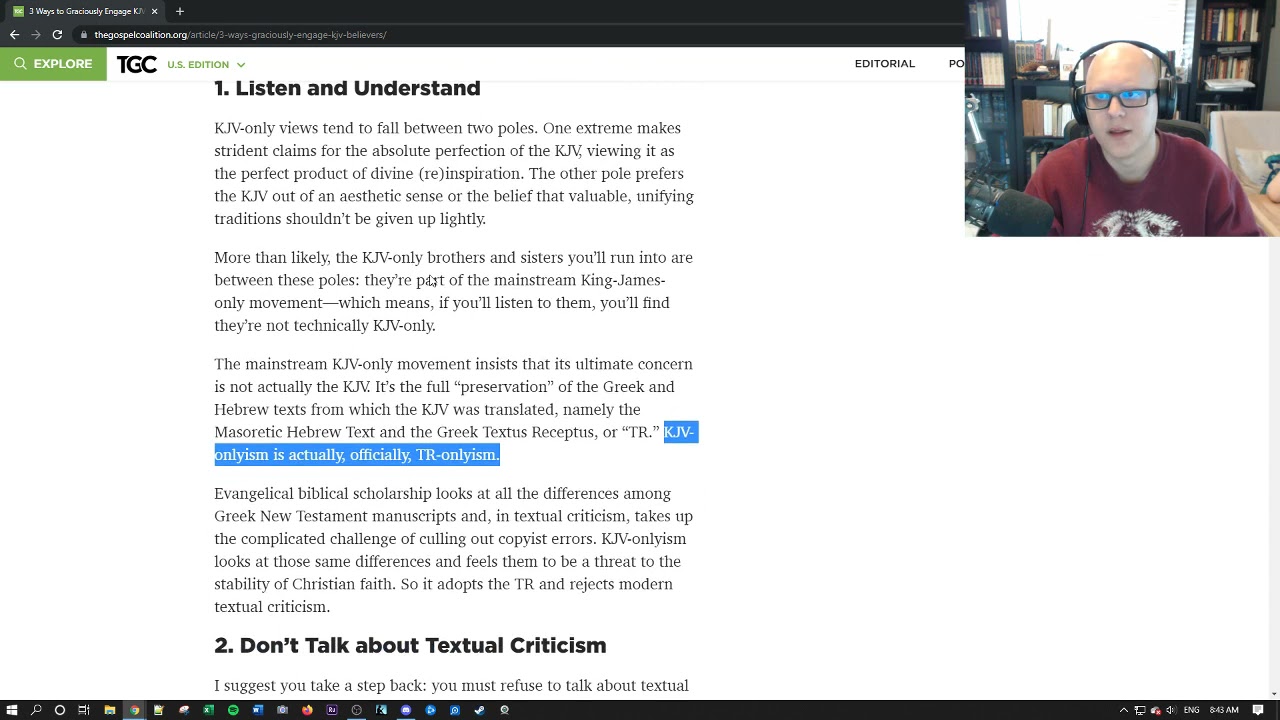Open the last taskbar app icon after Steam
This screenshot has height=720, width=1280.
pos(505,710)
